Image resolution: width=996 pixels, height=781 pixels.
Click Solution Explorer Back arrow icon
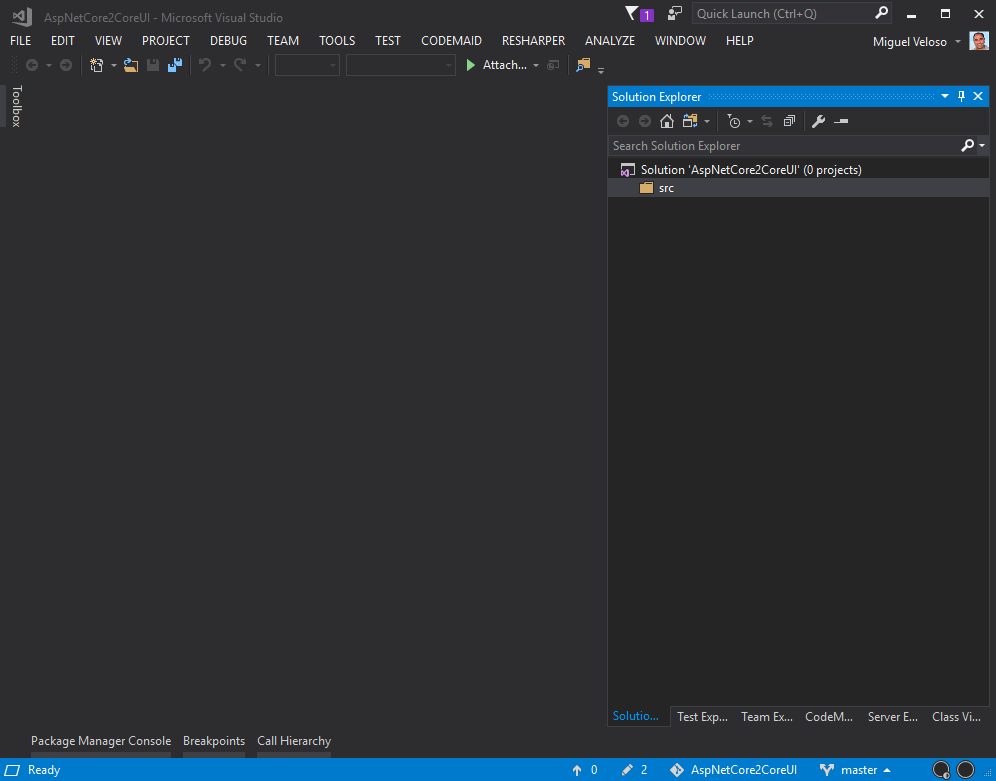pos(623,121)
